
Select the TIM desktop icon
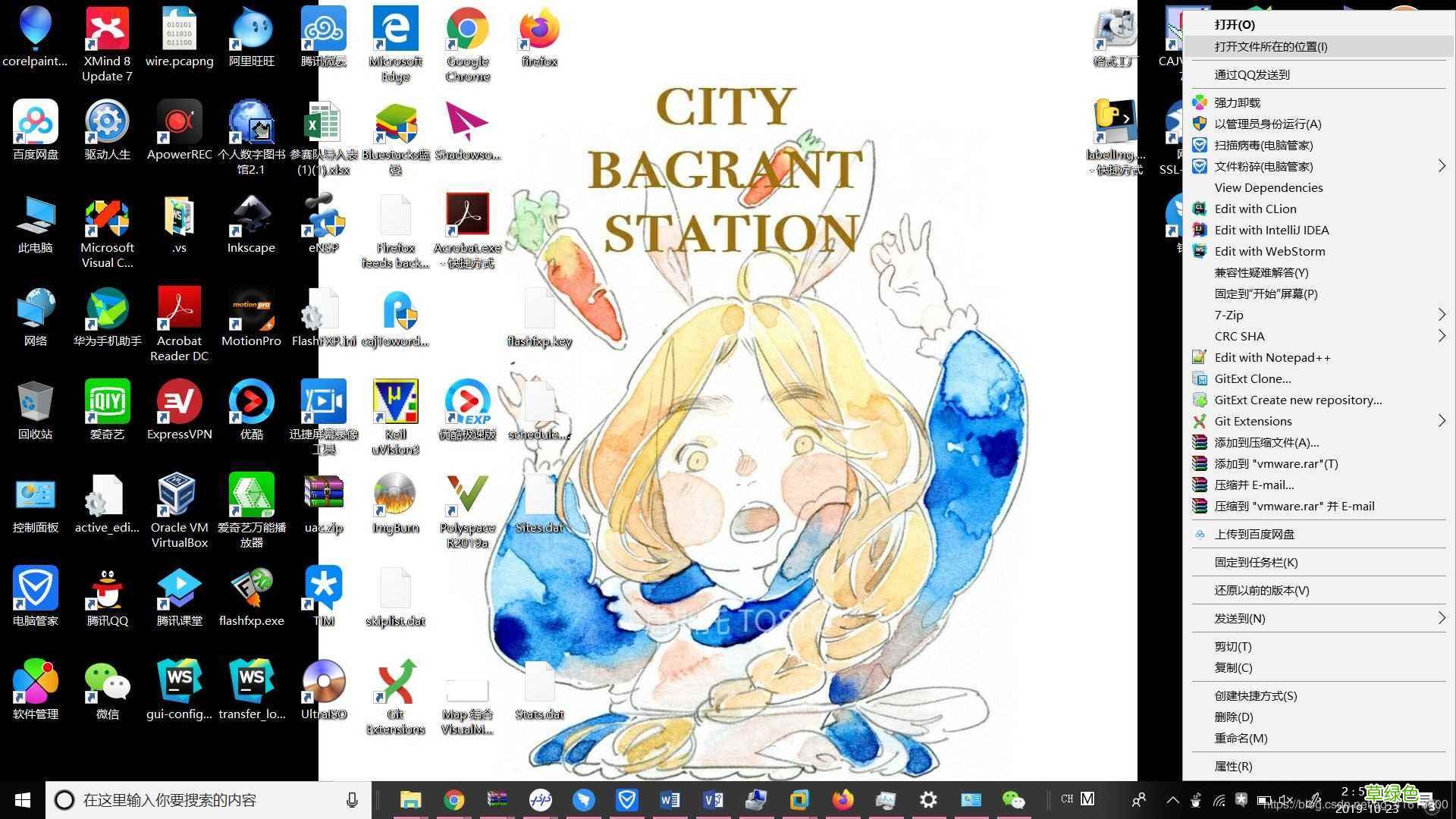(323, 596)
